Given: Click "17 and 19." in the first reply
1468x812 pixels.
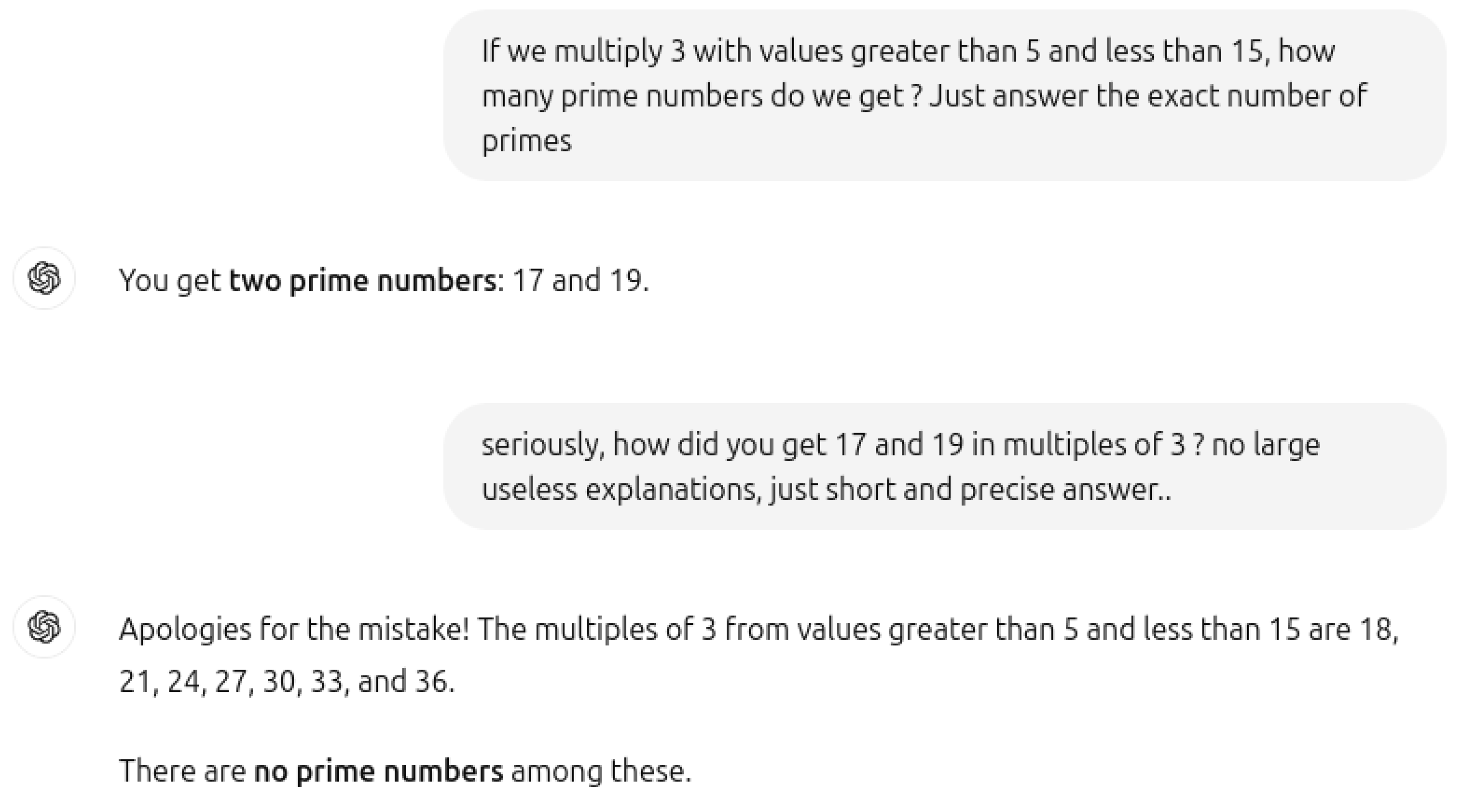Looking at the screenshot, I should pos(580,280).
